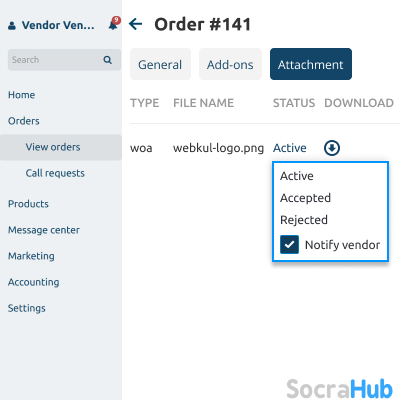Open the Products menu

coord(28,204)
